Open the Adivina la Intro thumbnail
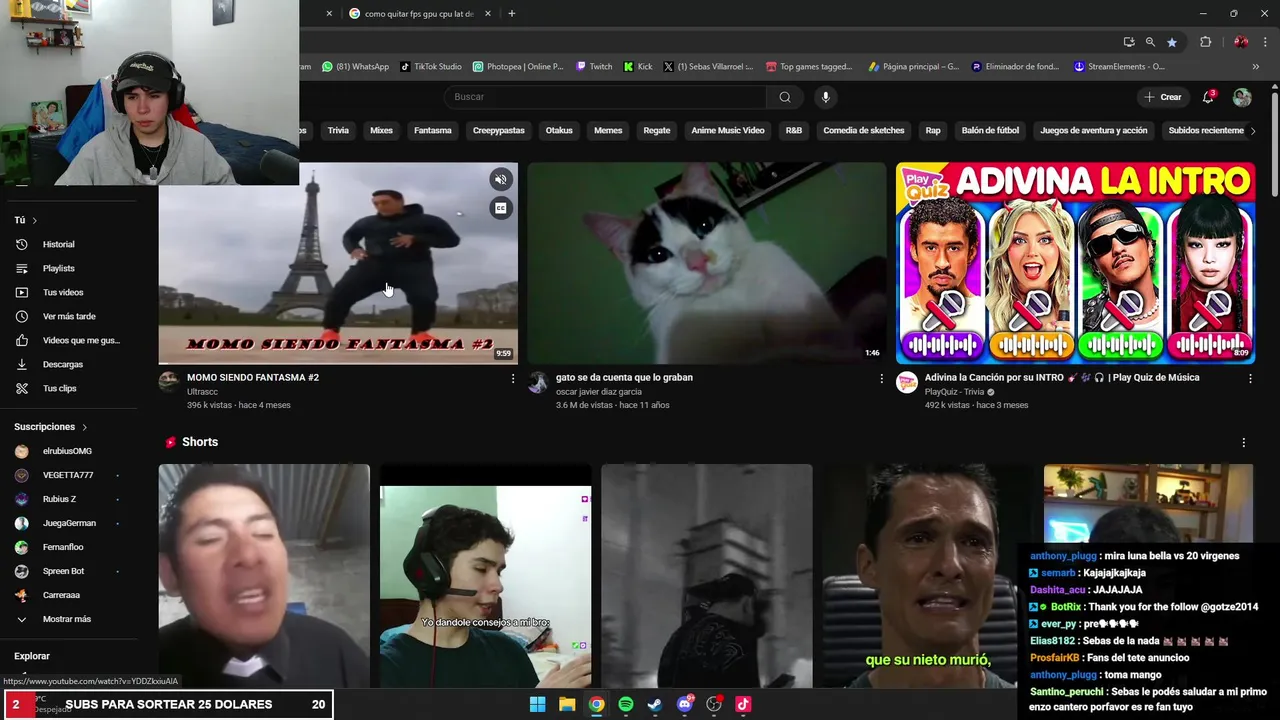Image resolution: width=1280 pixels, height=720 pixels. tap(1075, 263)
